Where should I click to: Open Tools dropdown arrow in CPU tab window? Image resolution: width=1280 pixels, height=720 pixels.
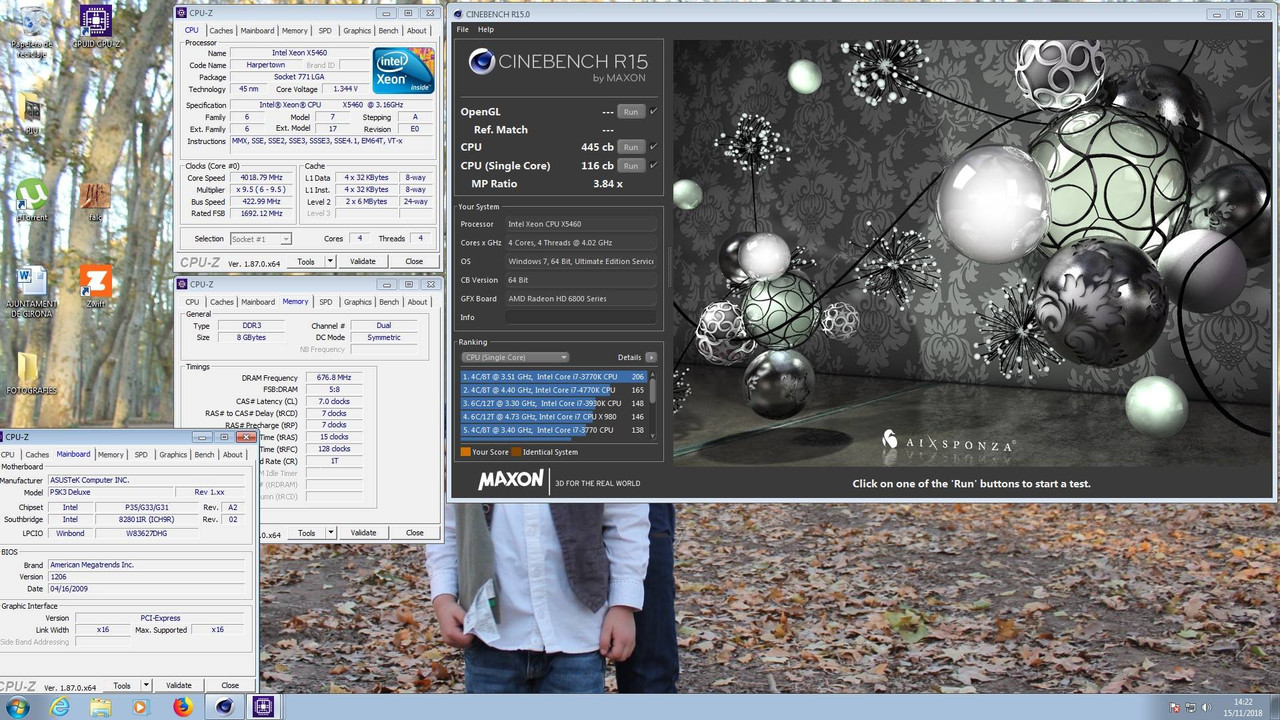[330, 261]
